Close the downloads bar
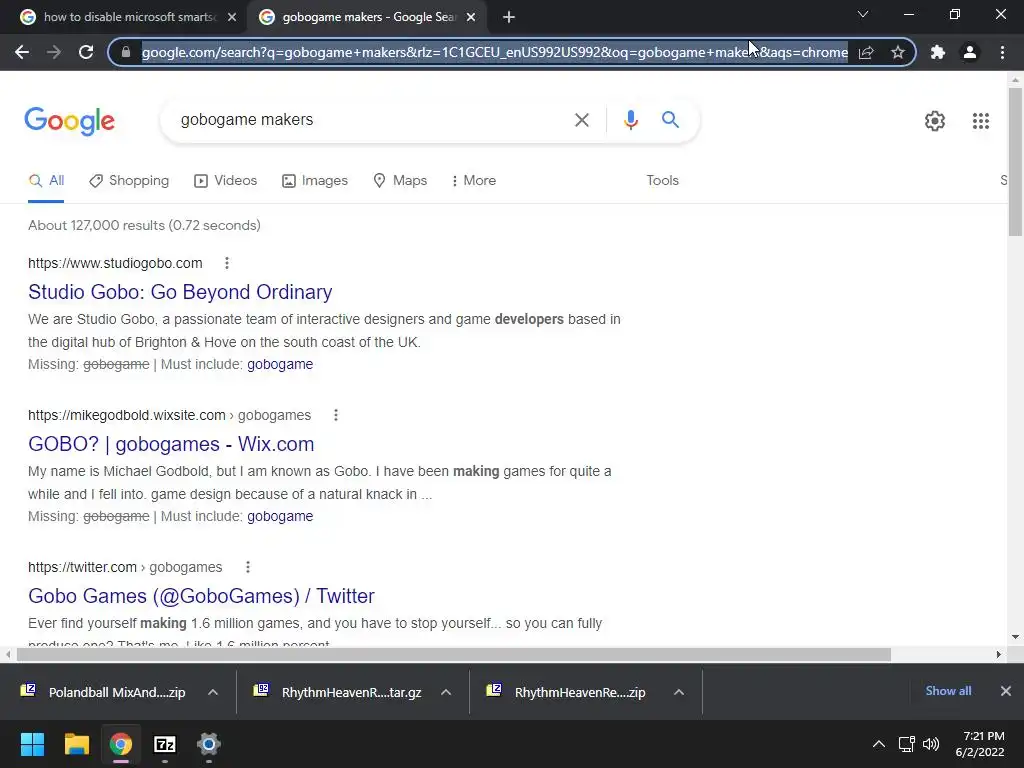The width and height of the screenshot is (1024, 768). pyautogui.click(x=1006, y=691)
